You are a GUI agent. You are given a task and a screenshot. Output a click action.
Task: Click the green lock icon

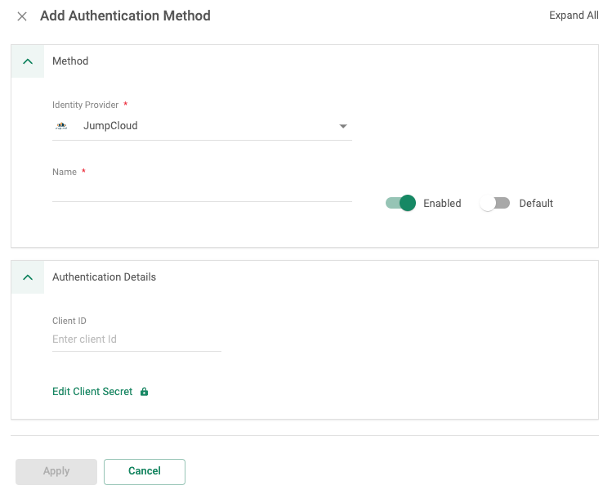(144, 392)
